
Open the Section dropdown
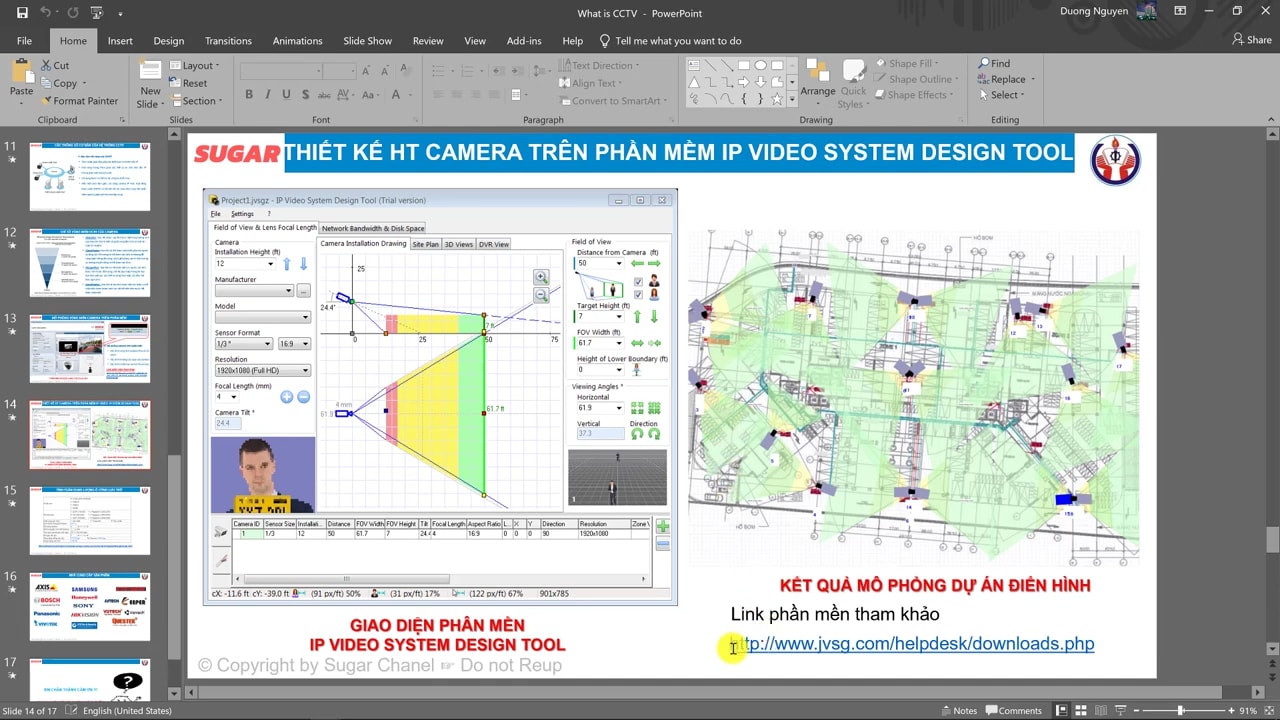coord(195,100)
